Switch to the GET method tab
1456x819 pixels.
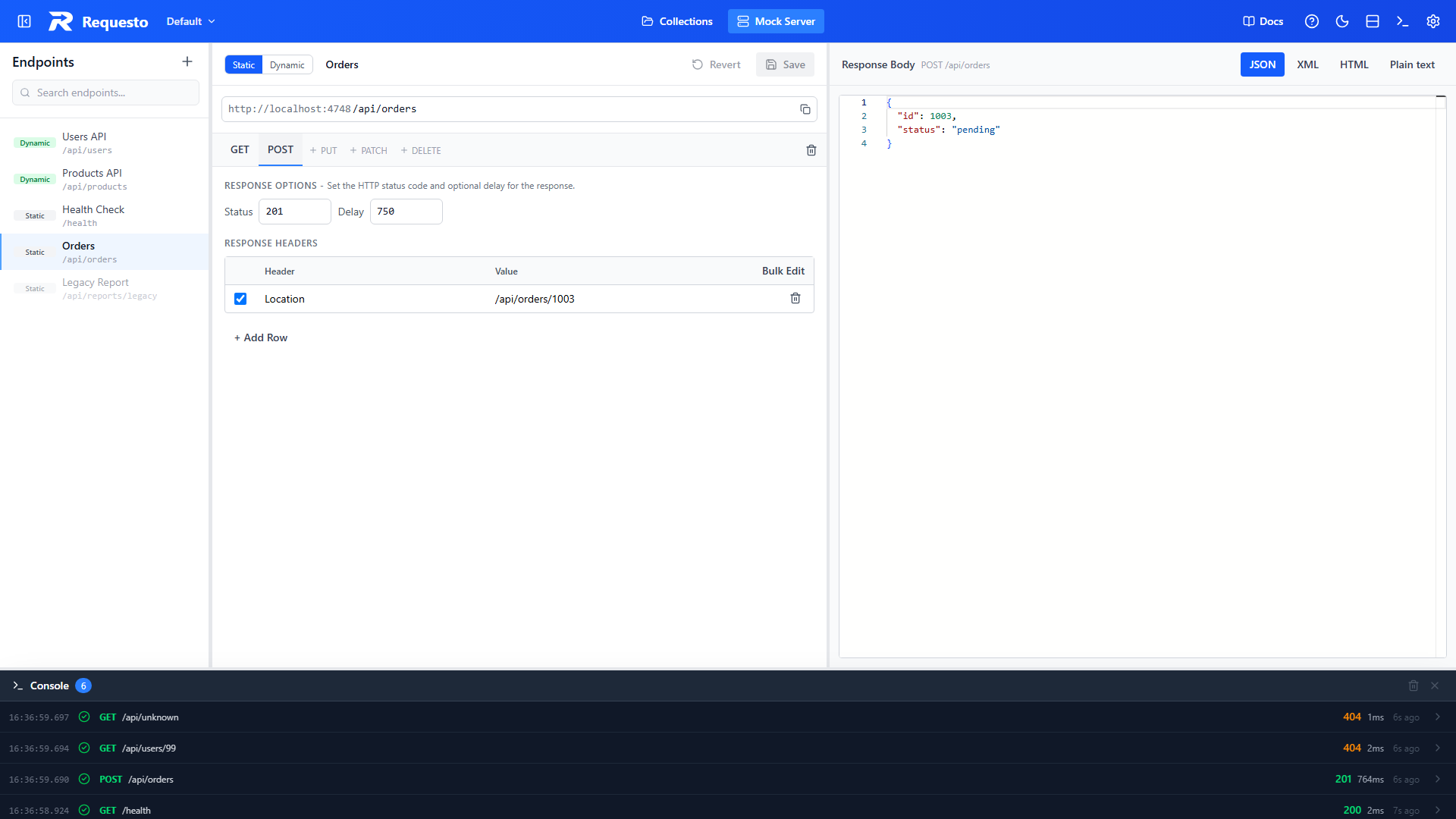(240, 149)
